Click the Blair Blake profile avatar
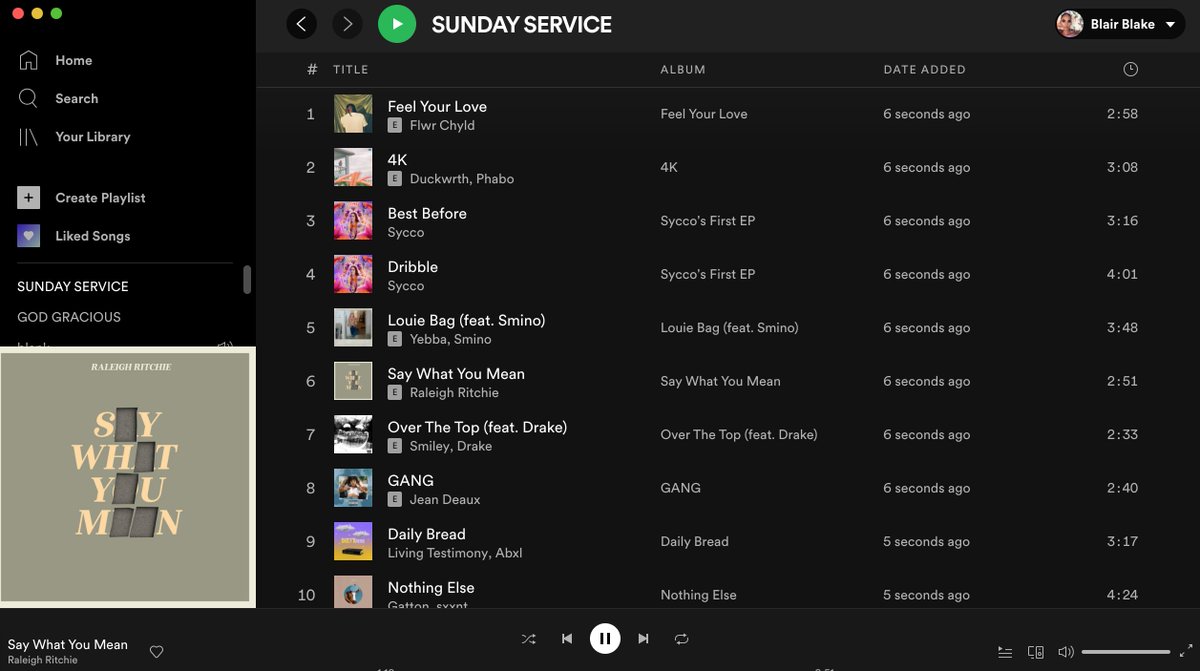The width and height of the screenshot is (1200, 671). (1070, 24)
